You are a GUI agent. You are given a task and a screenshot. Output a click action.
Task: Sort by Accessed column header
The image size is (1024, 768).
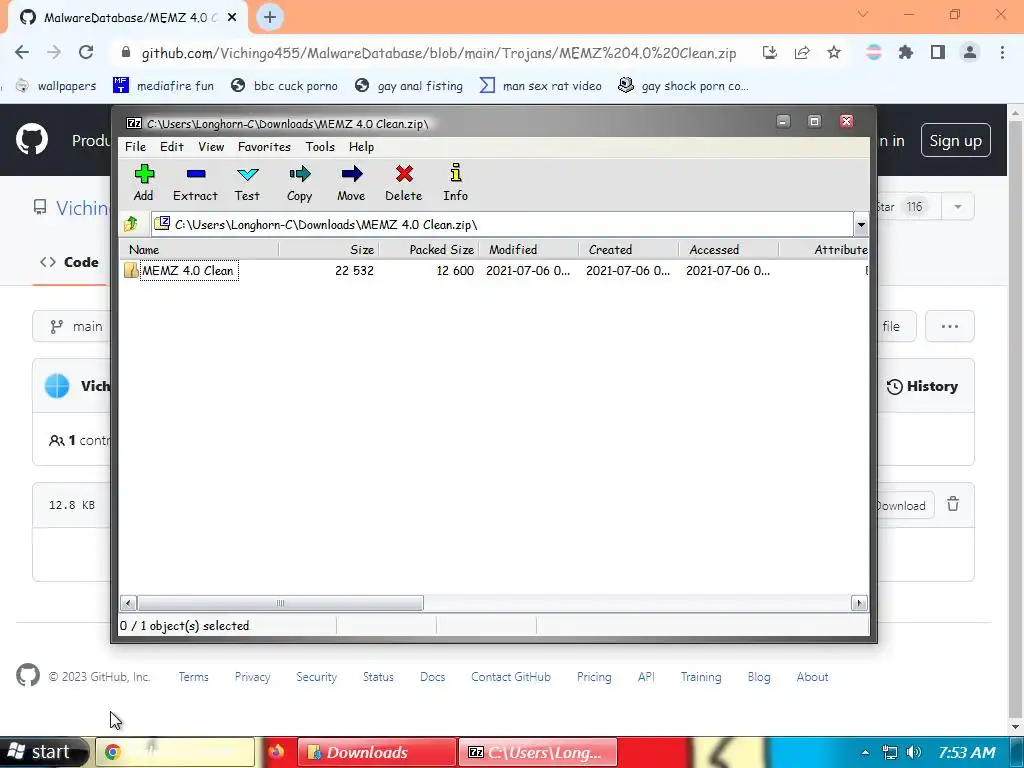pyautogui.click(x=729, y=249)
